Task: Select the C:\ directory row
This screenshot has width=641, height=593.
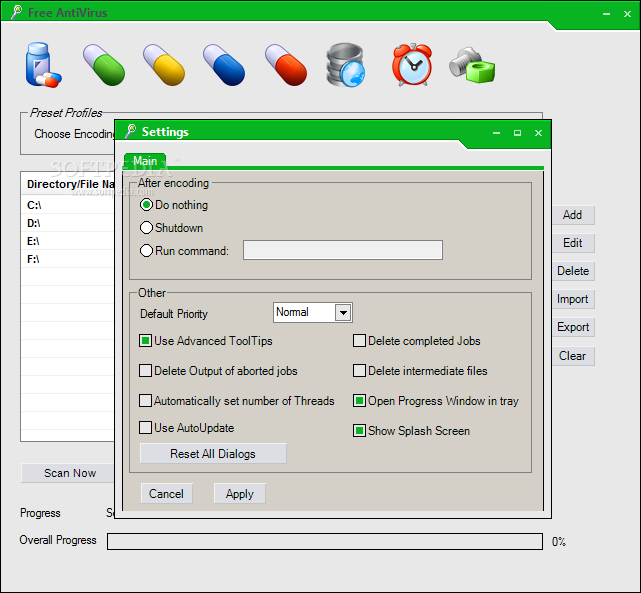Action: (x=67, y=205)
